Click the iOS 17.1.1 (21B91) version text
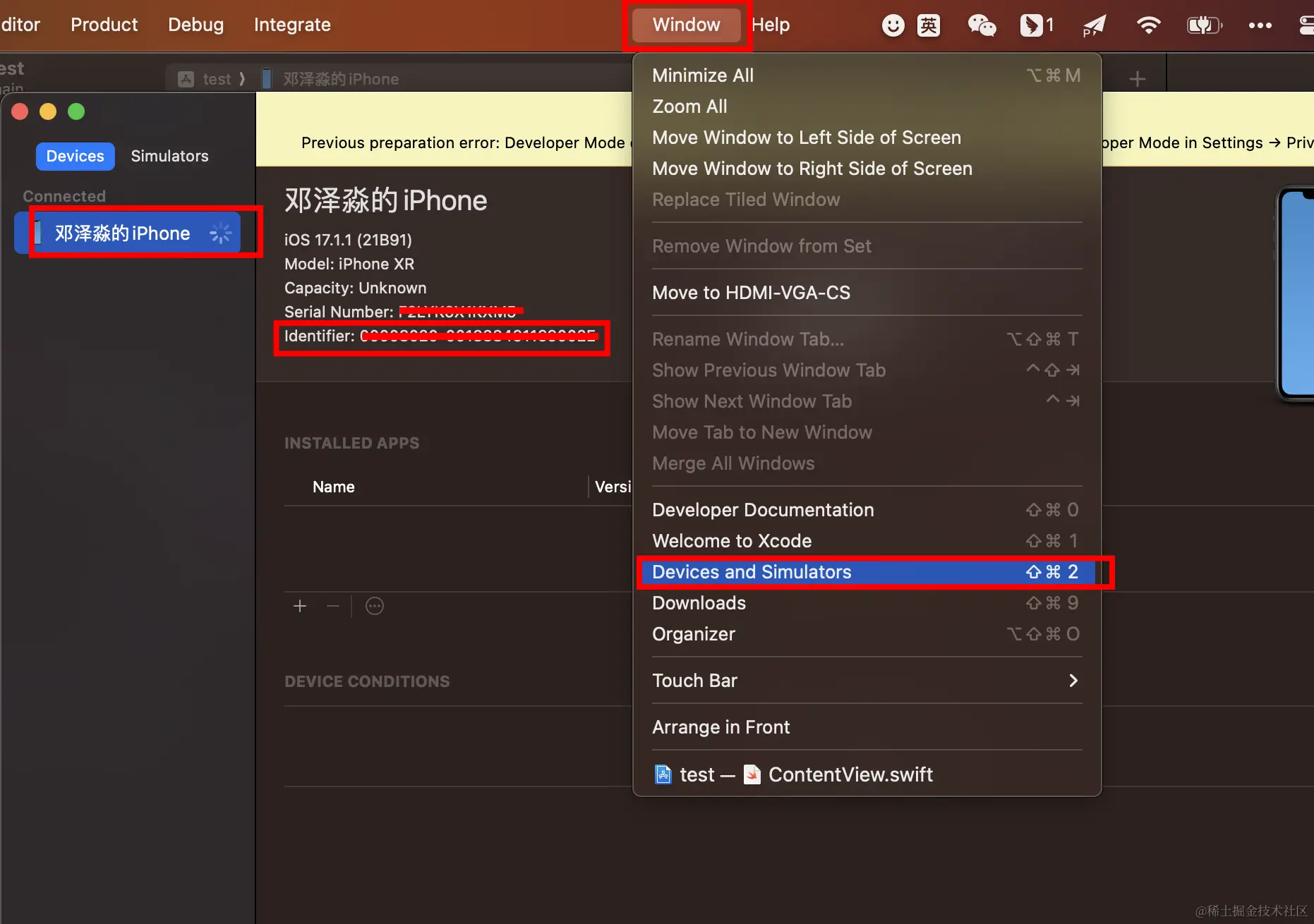1314x924 pixels. point(348,240)
